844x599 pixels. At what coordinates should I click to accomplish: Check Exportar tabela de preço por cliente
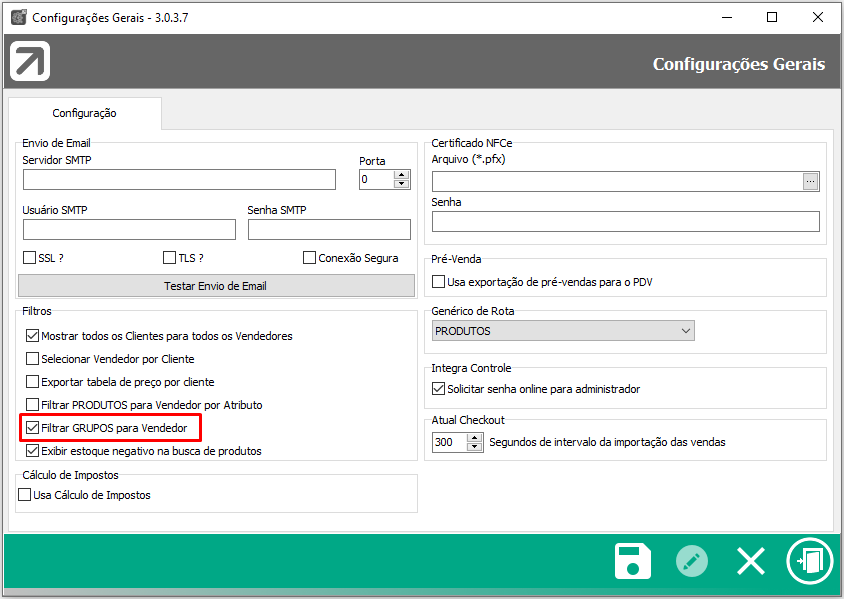[32, 382]
